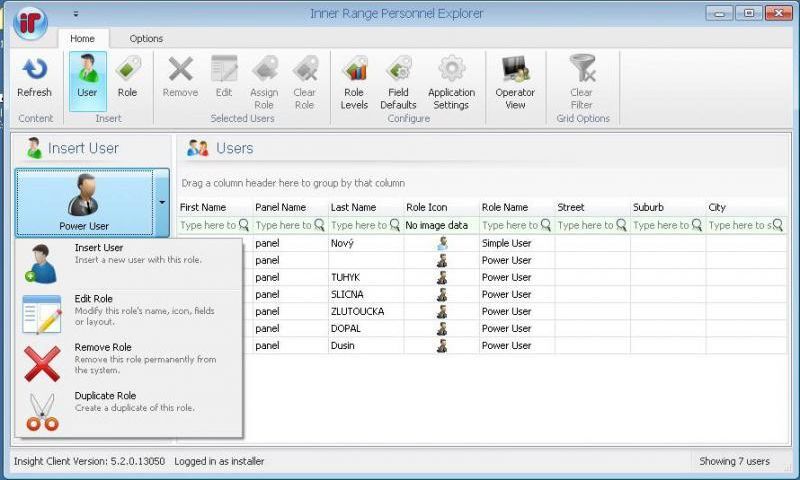Screen dimensions: 800x480
Task: Click the Last Name filter field
Action: click(358, 226)
